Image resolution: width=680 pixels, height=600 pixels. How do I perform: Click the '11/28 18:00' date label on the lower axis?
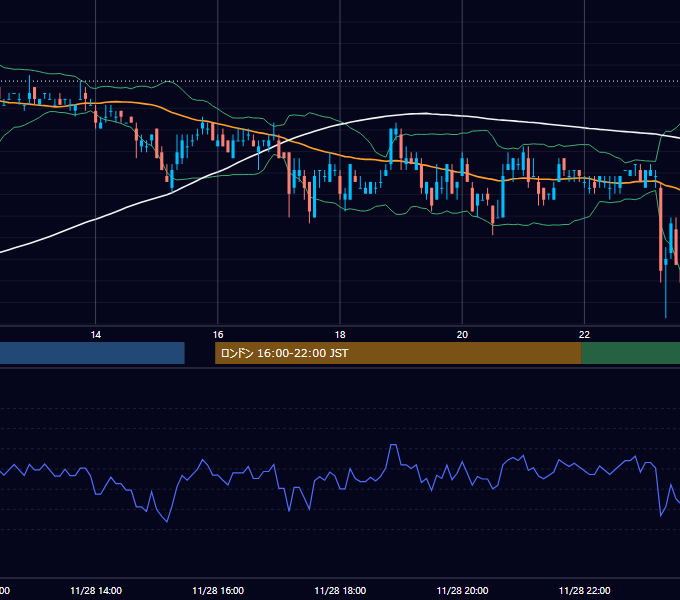tap(340, 590)
